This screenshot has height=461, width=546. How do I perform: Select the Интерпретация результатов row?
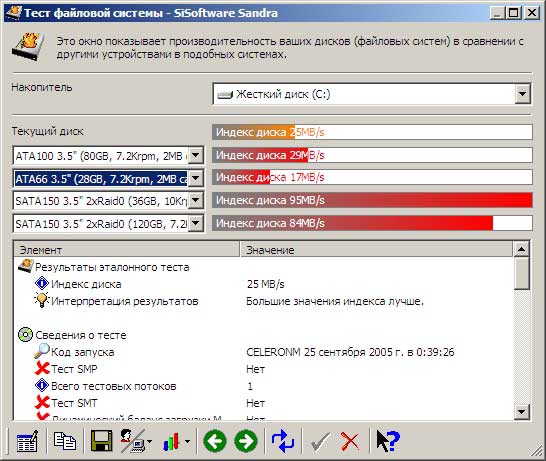coord(264,301)
